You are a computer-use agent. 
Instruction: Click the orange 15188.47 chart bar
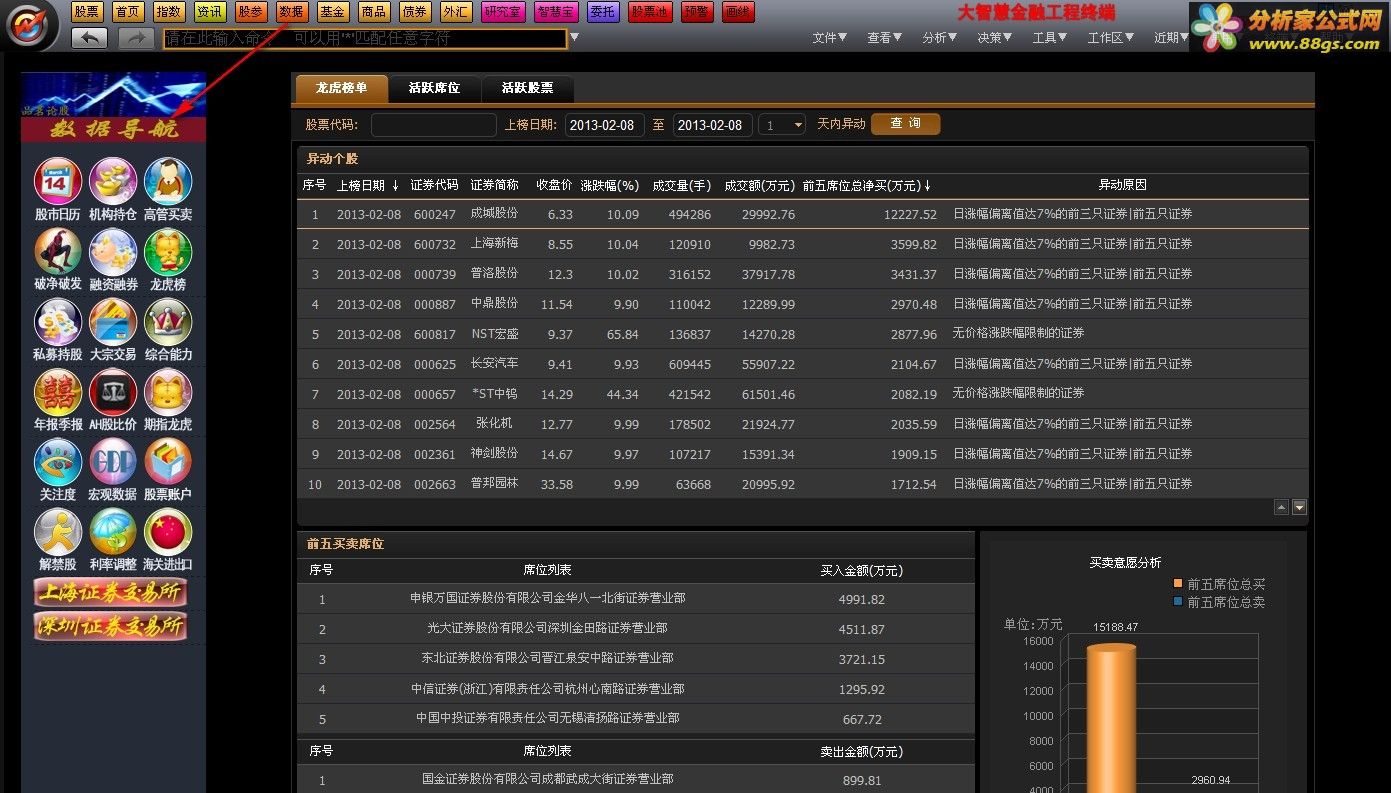[x=1111, y=718]
